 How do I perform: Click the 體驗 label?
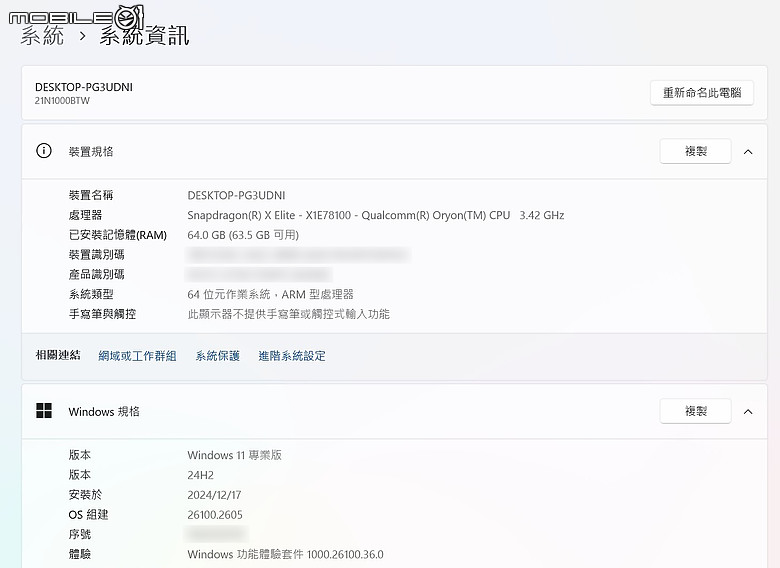coord(80,554)
